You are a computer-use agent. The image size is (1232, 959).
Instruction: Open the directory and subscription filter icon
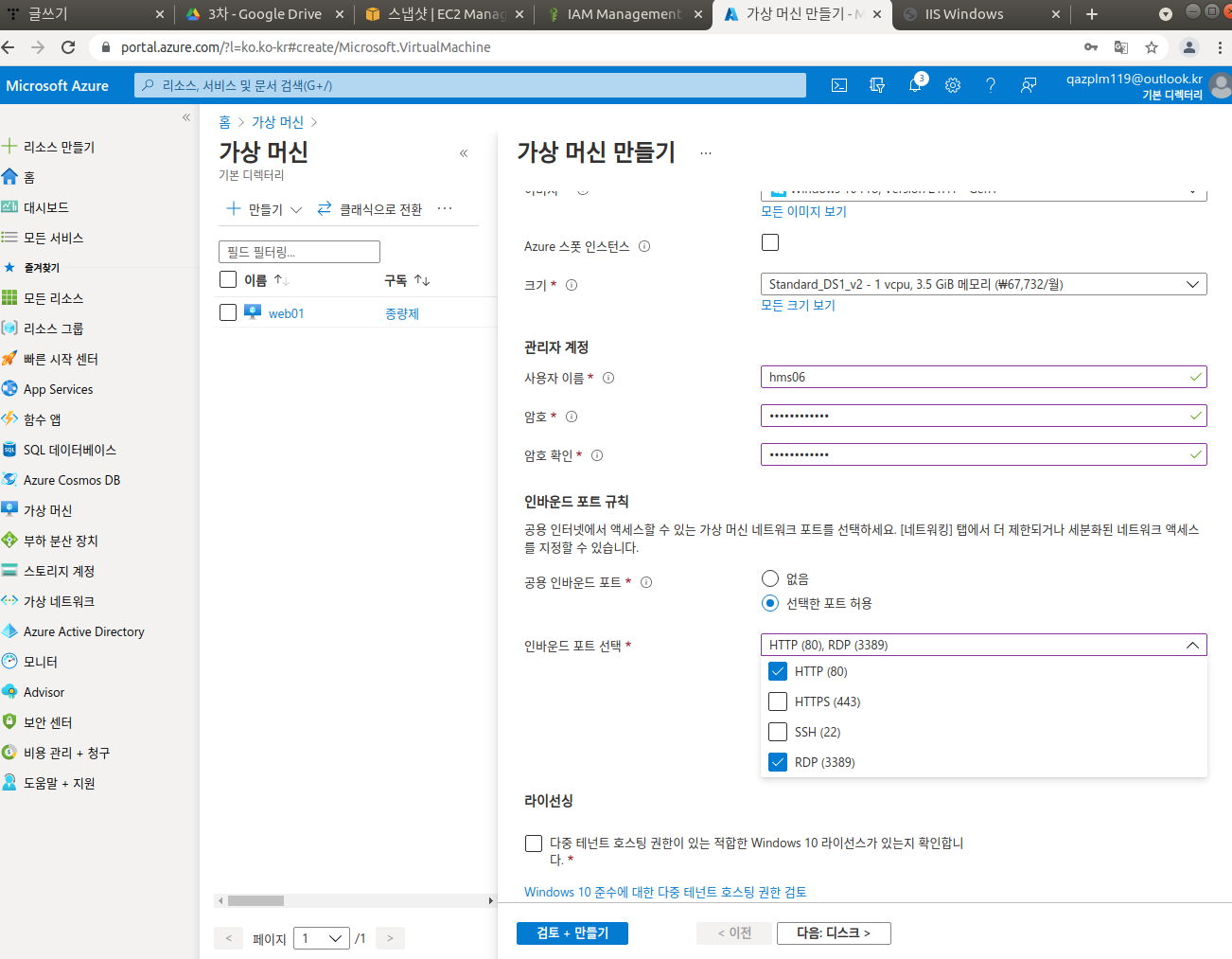click(x=877, y=85)
